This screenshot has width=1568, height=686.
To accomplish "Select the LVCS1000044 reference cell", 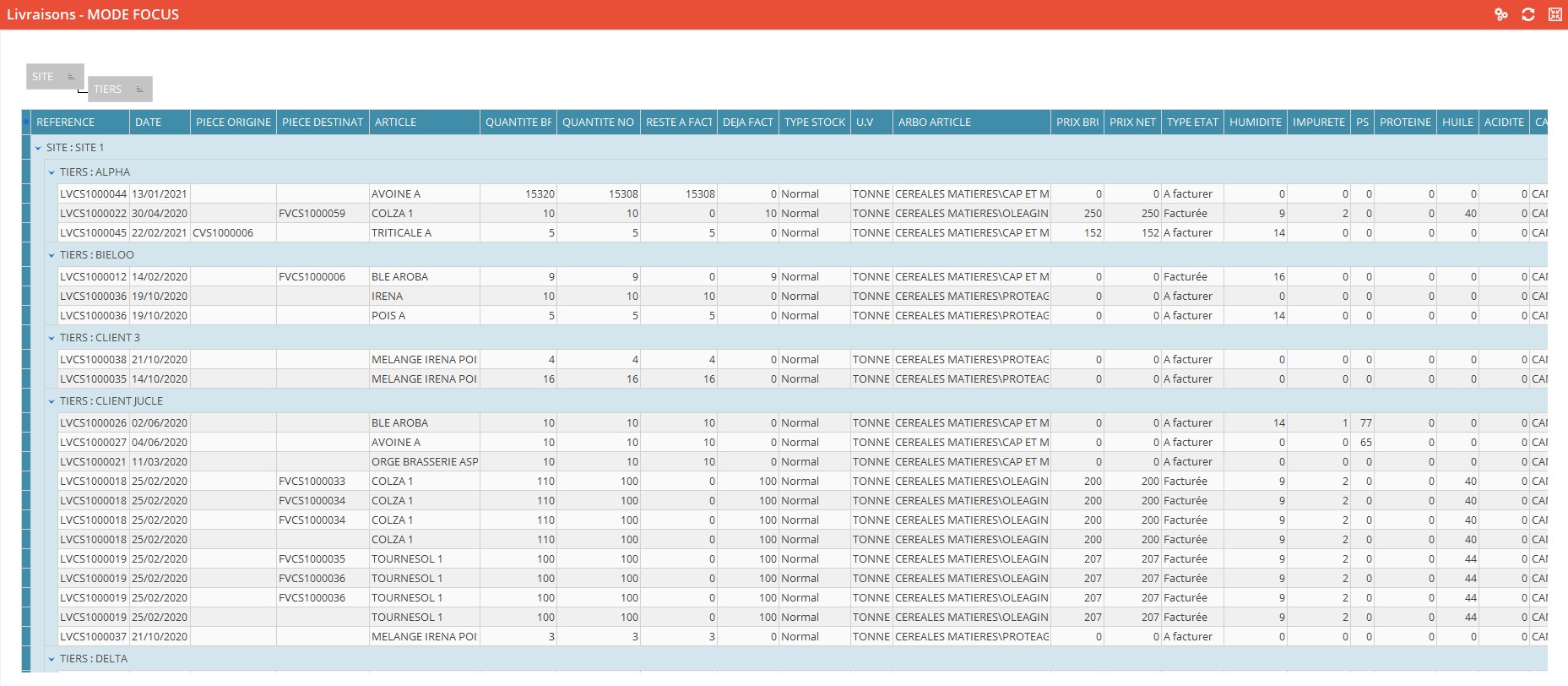I will 93,194.
